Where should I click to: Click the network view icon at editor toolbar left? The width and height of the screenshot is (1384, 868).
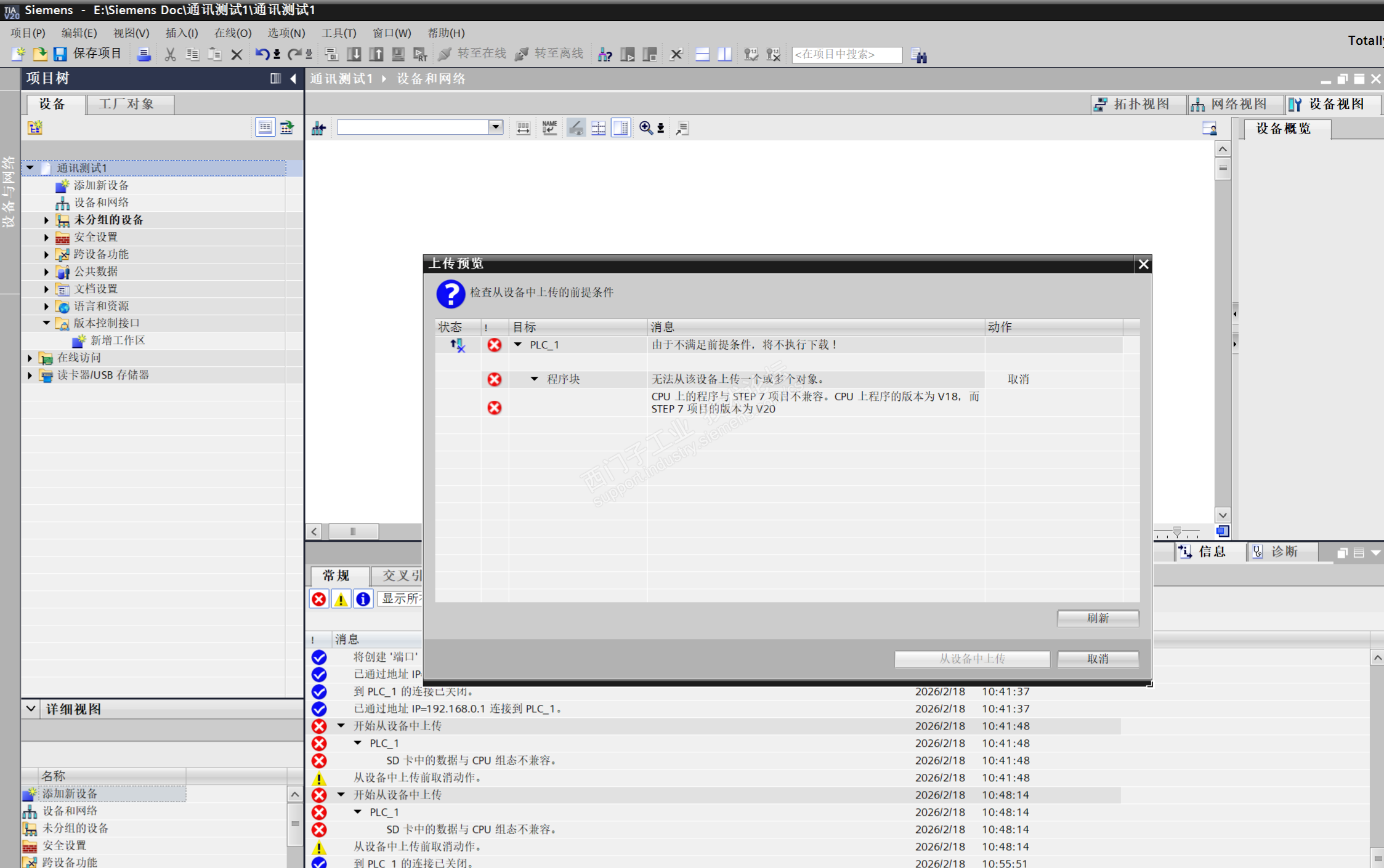pyautogui.click(x=318, y=128)
